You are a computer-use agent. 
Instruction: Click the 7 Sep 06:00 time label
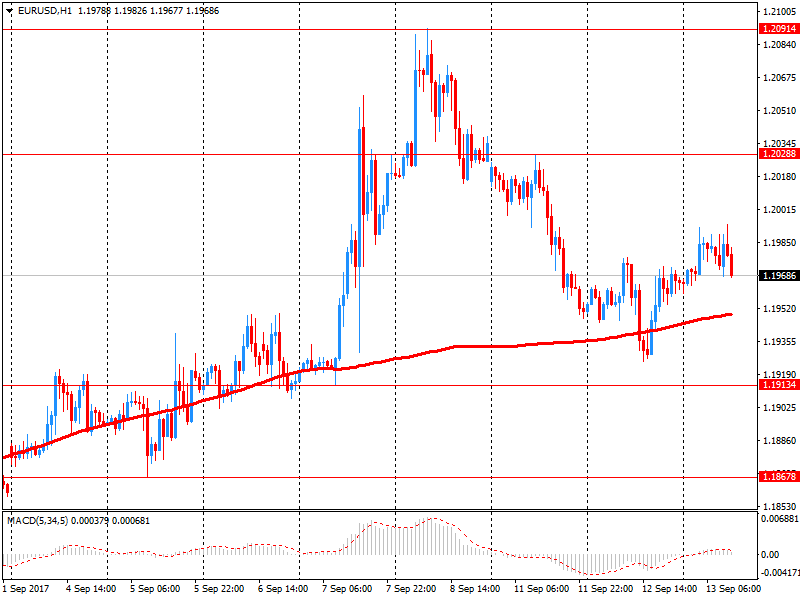click(x=347, y=589)
